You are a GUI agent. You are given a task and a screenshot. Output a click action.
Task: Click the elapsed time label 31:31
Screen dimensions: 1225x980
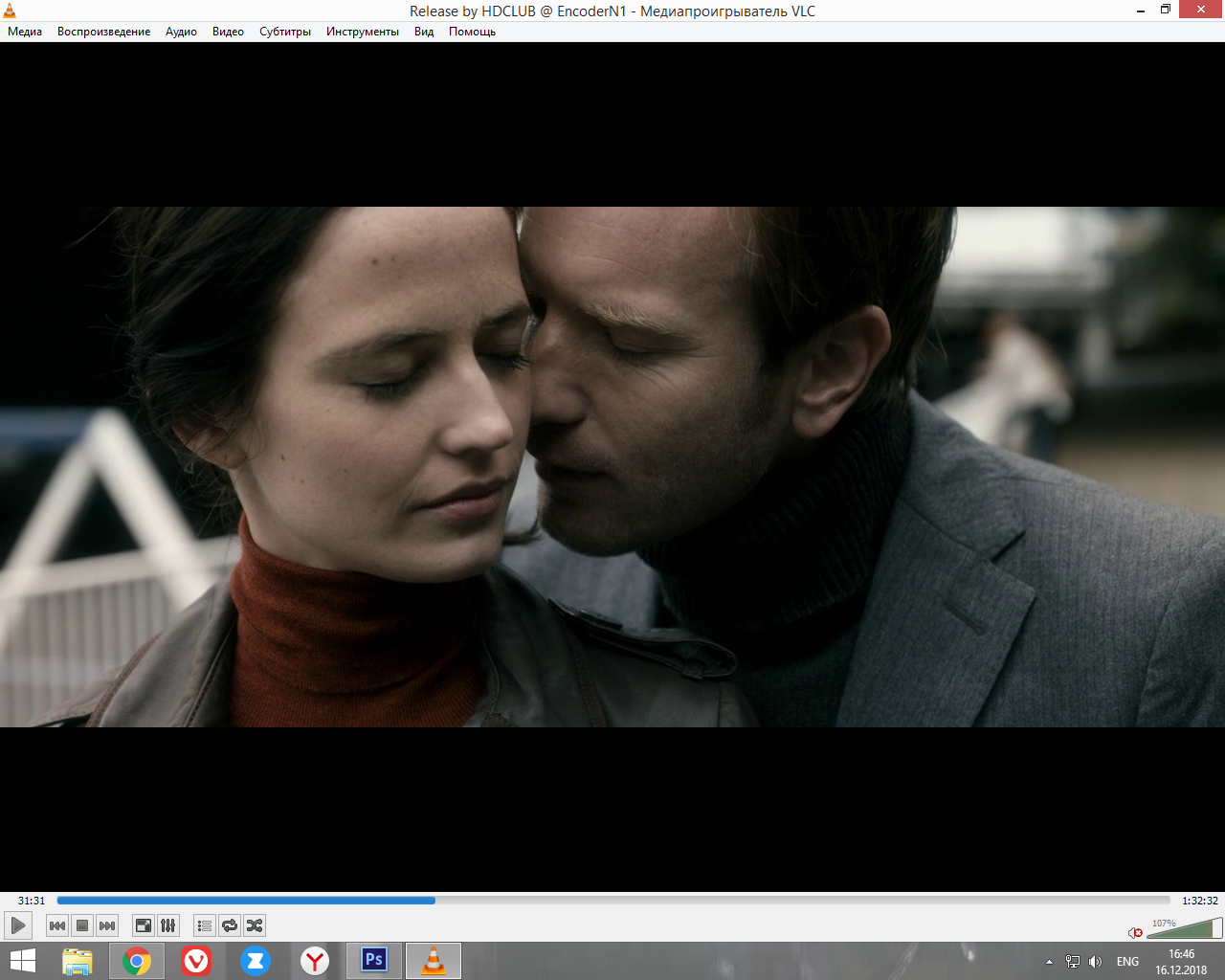(x=32, y=901)
